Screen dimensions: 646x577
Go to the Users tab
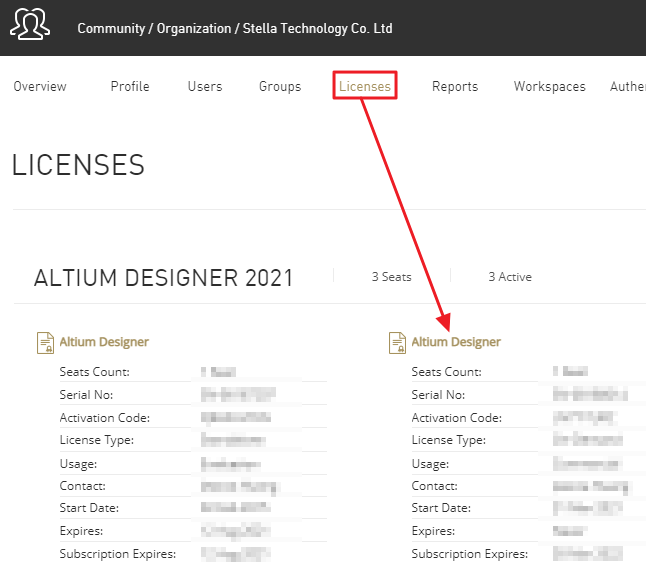[x=205, y=87]
